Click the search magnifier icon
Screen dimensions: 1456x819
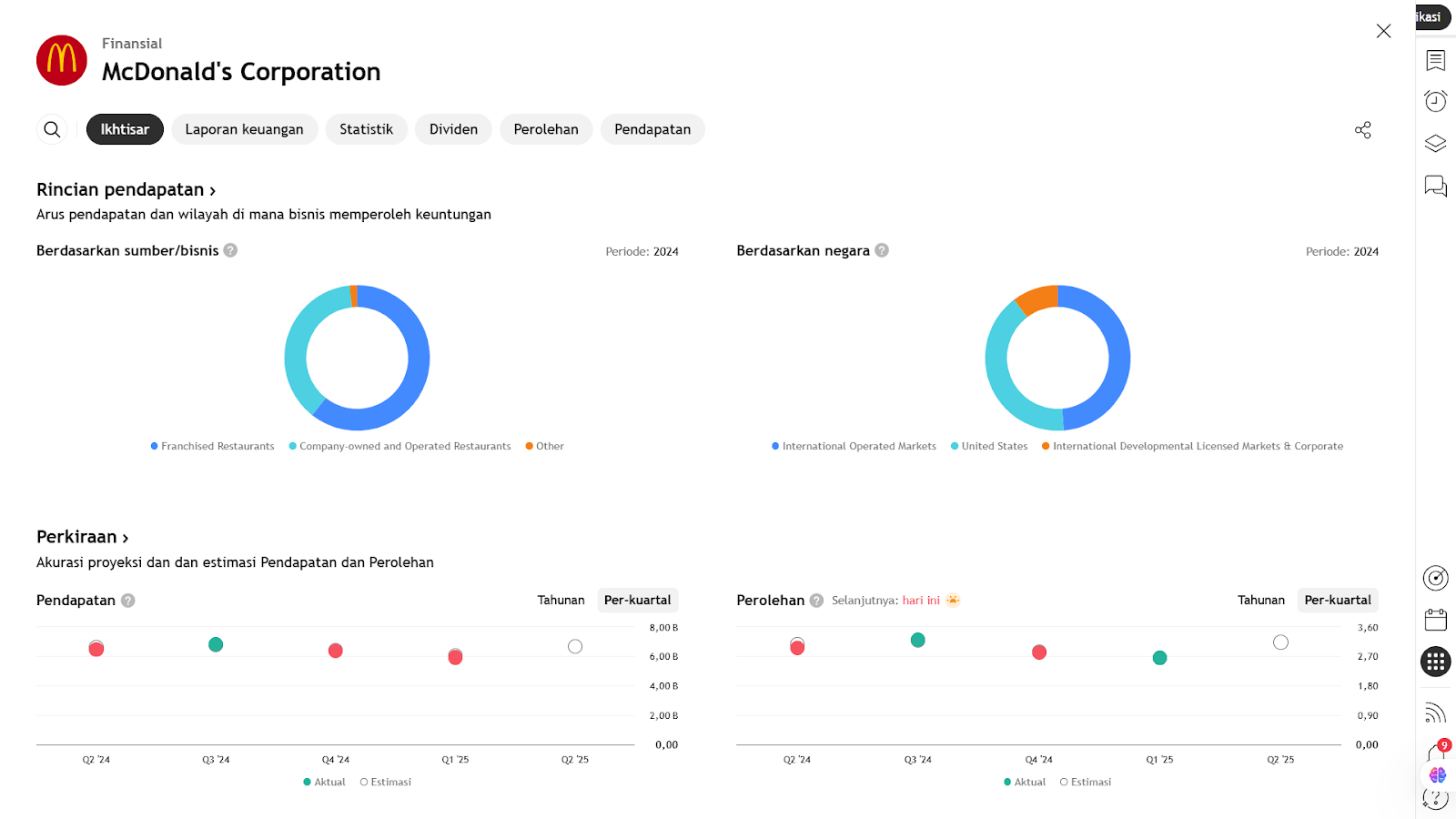[x=52, y=129]
